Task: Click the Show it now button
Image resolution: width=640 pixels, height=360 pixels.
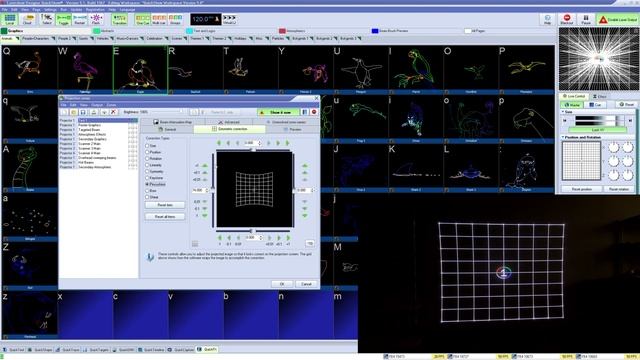Action: [x=278, y=112]
